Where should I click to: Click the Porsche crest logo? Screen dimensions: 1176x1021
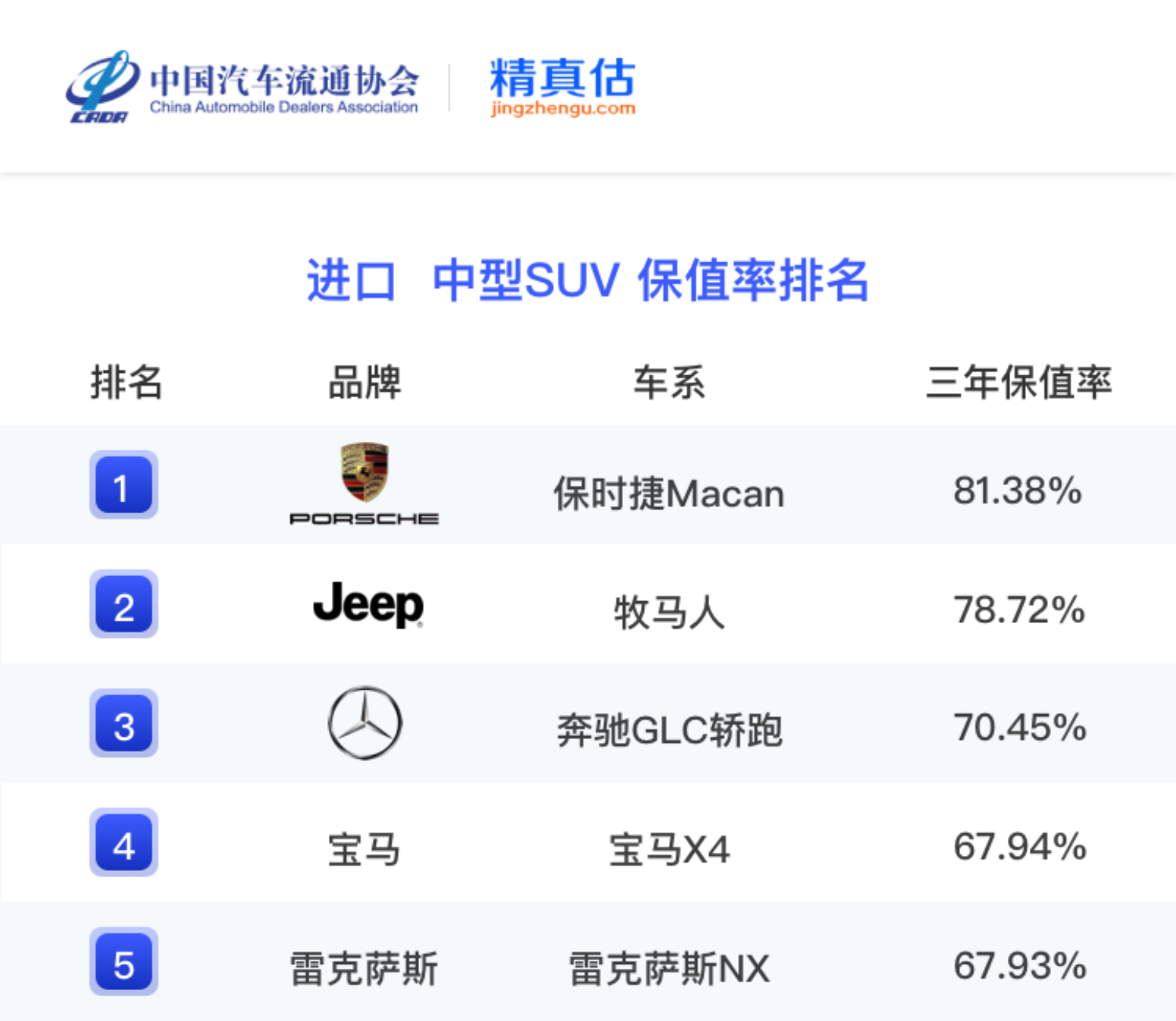pyautogui.click(x=364, y=472)
